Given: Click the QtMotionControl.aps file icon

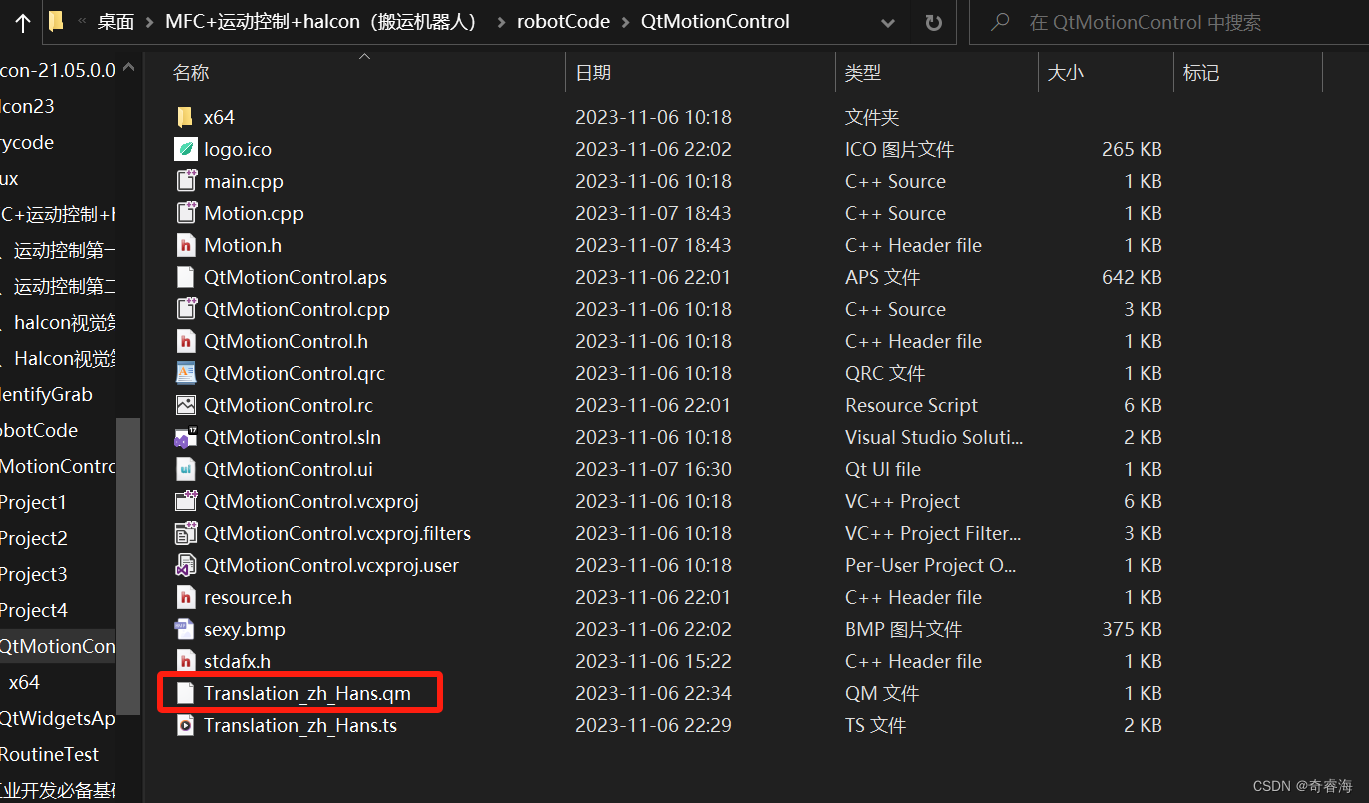Looking at the screenshot, I should click(185, 277).
